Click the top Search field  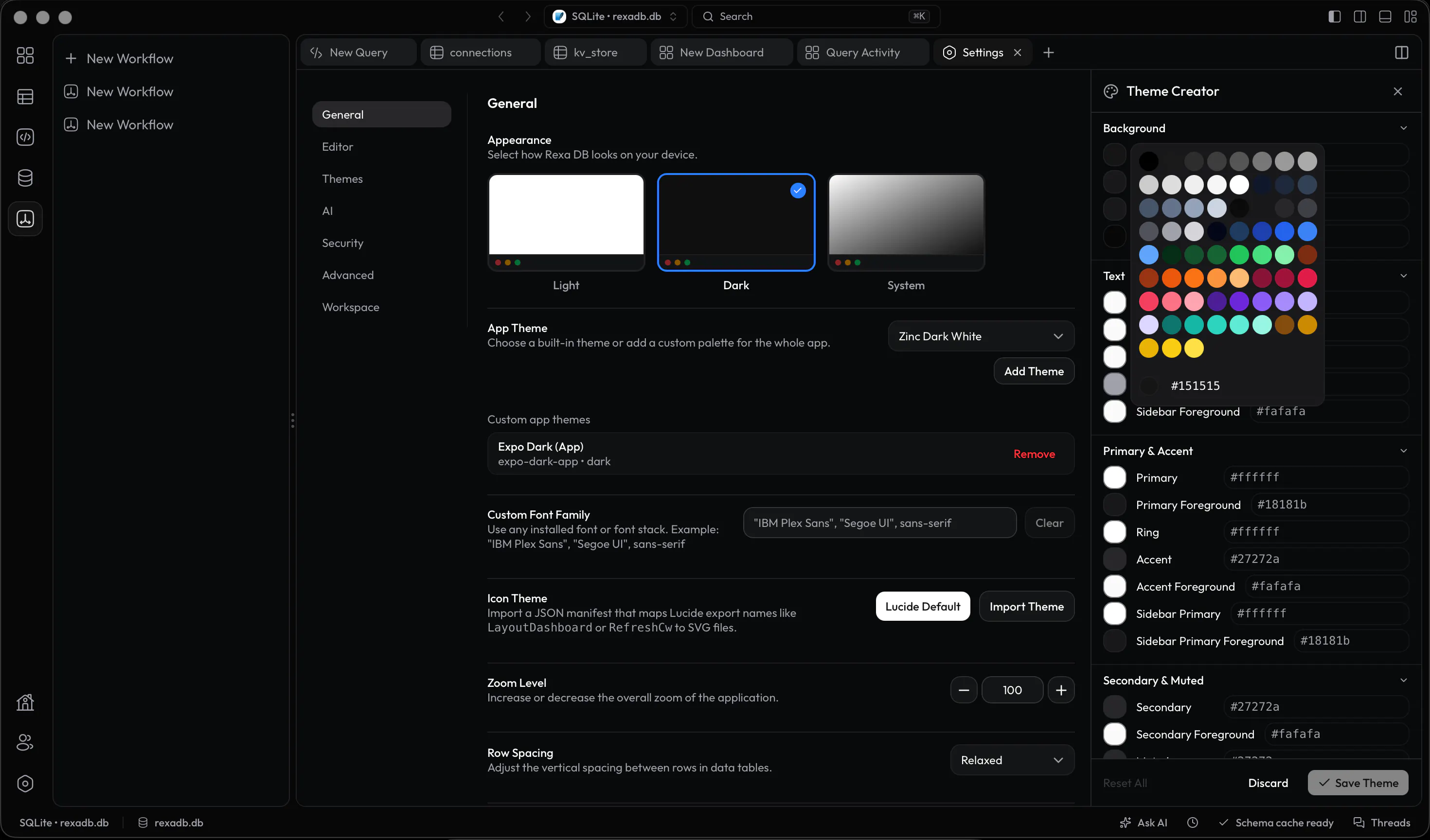click(x=815, y=17)
